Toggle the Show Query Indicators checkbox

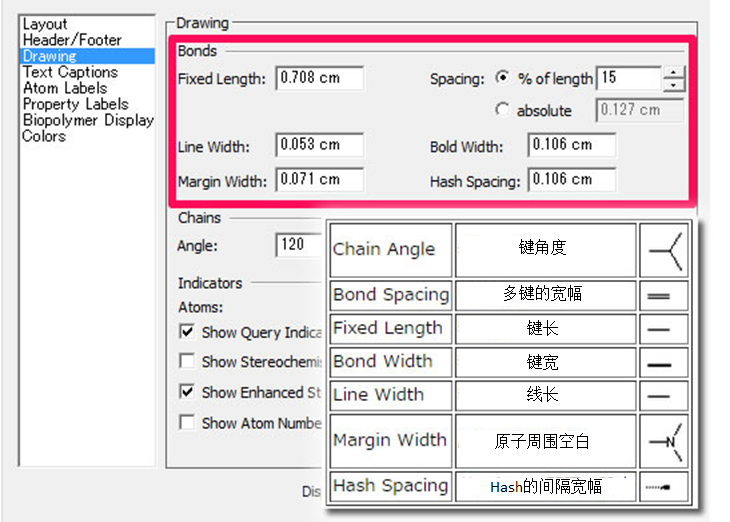click(x=187, y=331)
